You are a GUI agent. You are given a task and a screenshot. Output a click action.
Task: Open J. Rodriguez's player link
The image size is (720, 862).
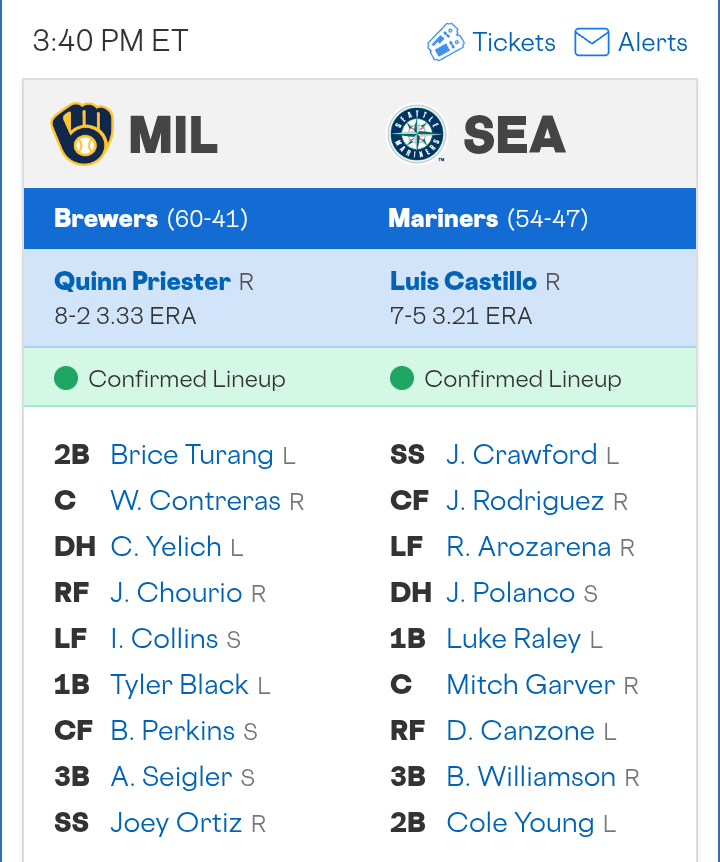(x=525, y=501)
